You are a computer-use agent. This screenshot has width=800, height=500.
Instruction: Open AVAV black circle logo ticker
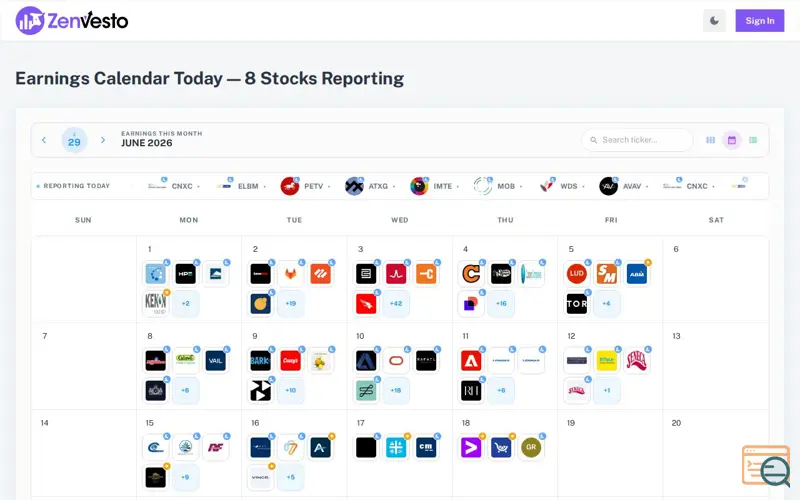623,186
